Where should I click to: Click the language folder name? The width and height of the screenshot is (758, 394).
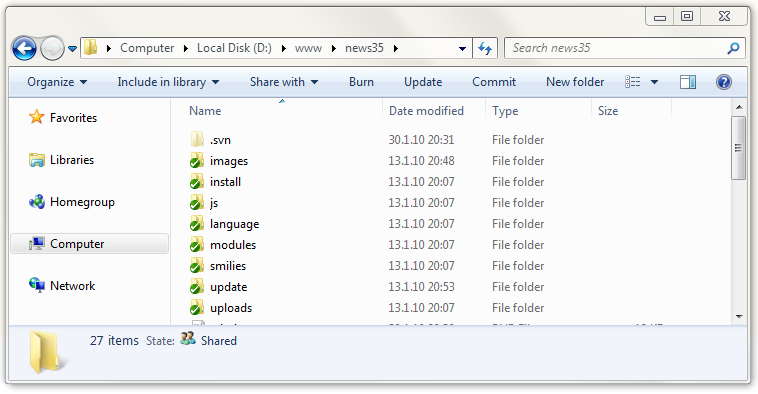234,224
